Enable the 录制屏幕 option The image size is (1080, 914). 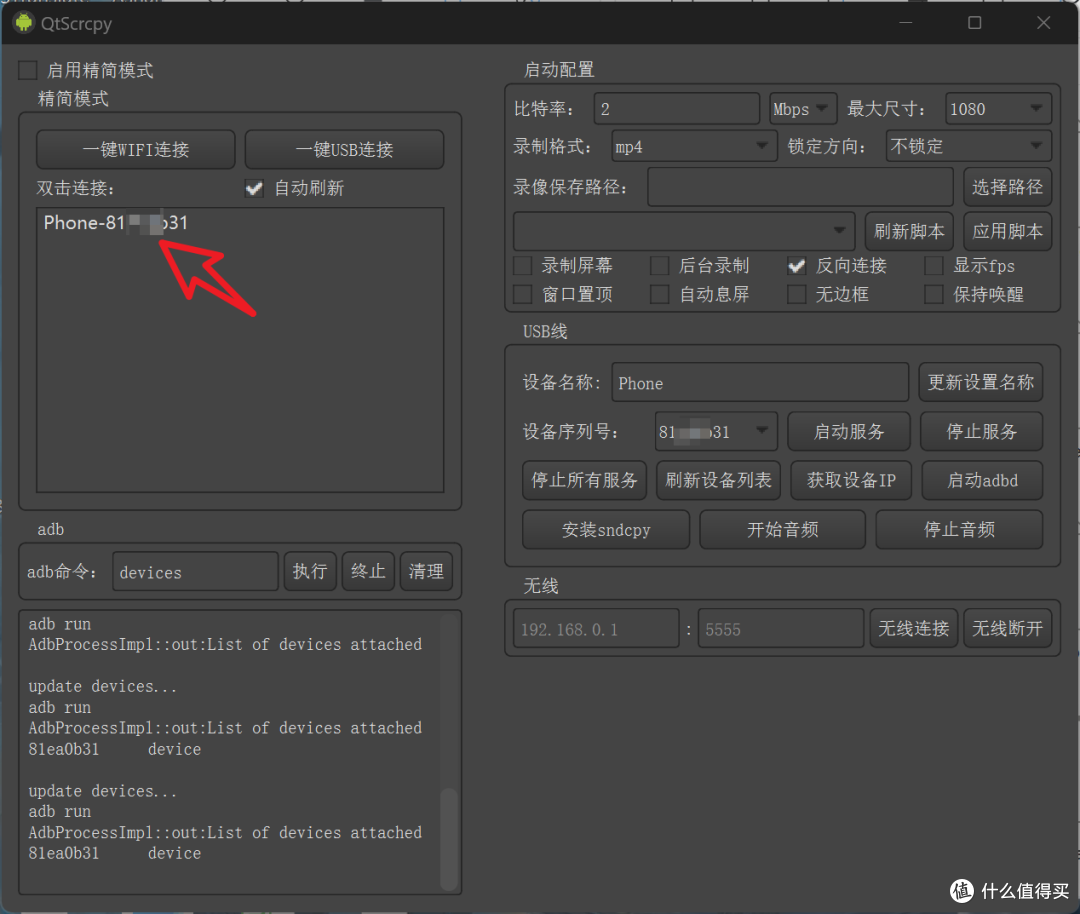[523, 266]
